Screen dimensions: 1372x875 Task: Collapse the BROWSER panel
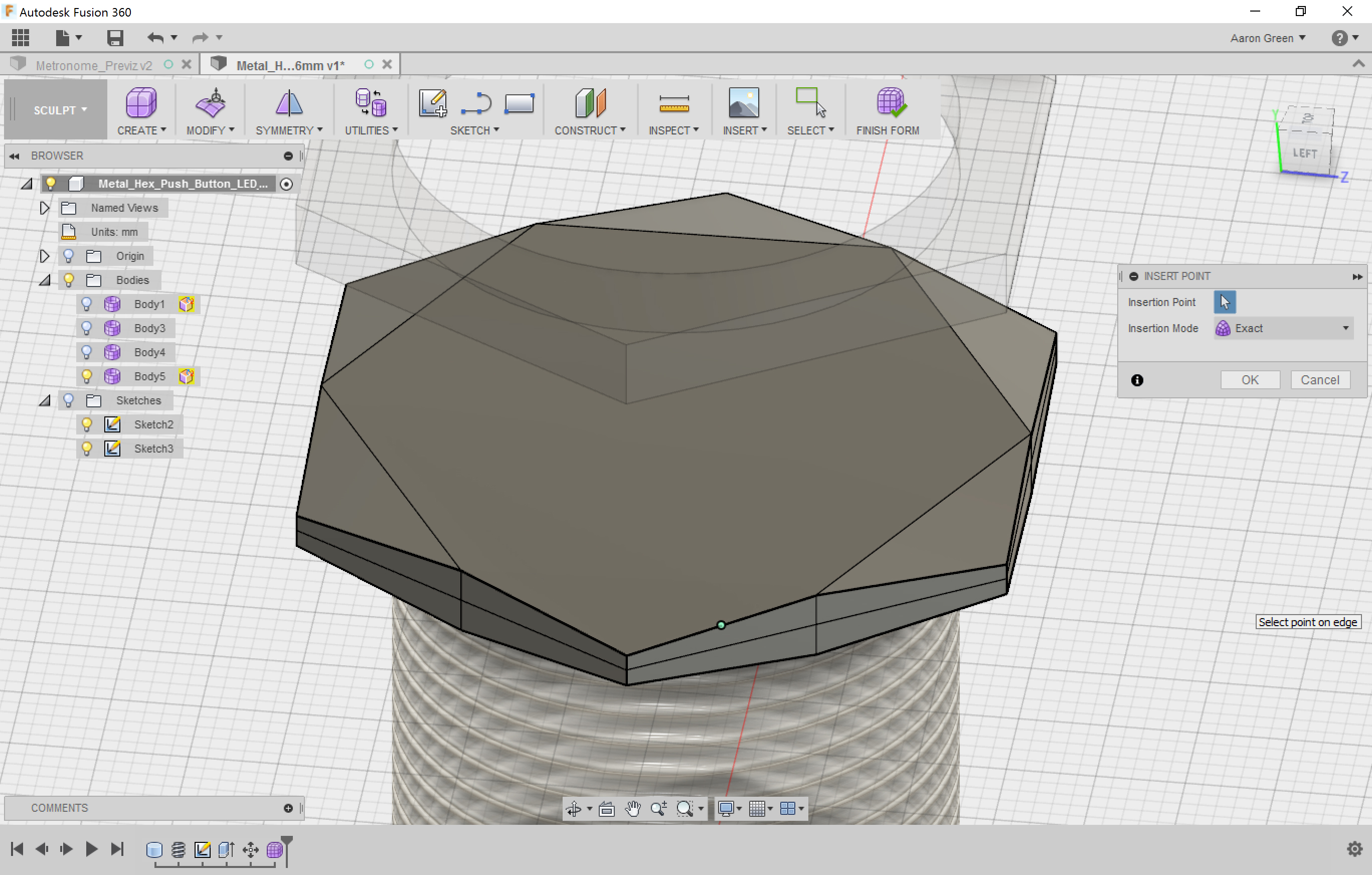(14, 156)
